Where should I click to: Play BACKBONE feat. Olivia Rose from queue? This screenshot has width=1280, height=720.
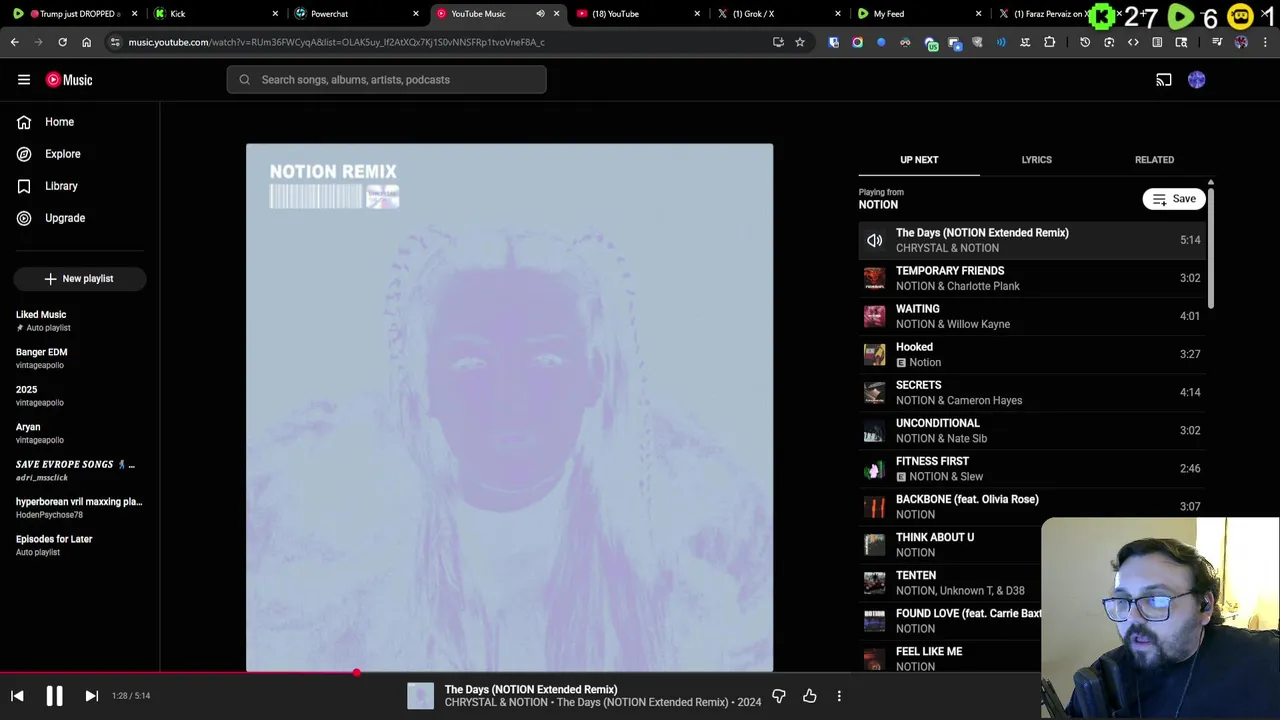[1032, 506]
